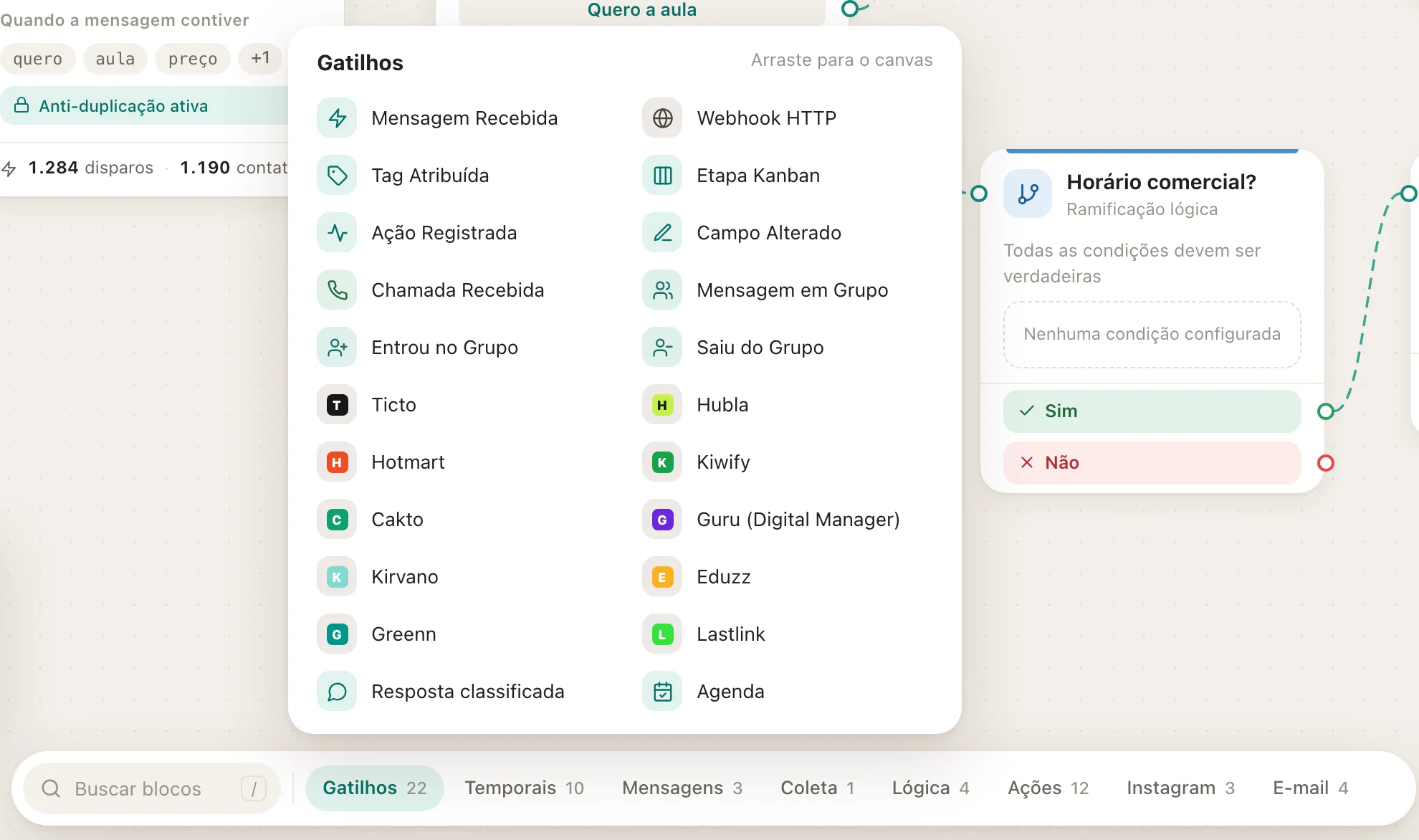This screenshot has width=1419, height=840.
Task: Click the red Não connector handle
Action: 1326,463
